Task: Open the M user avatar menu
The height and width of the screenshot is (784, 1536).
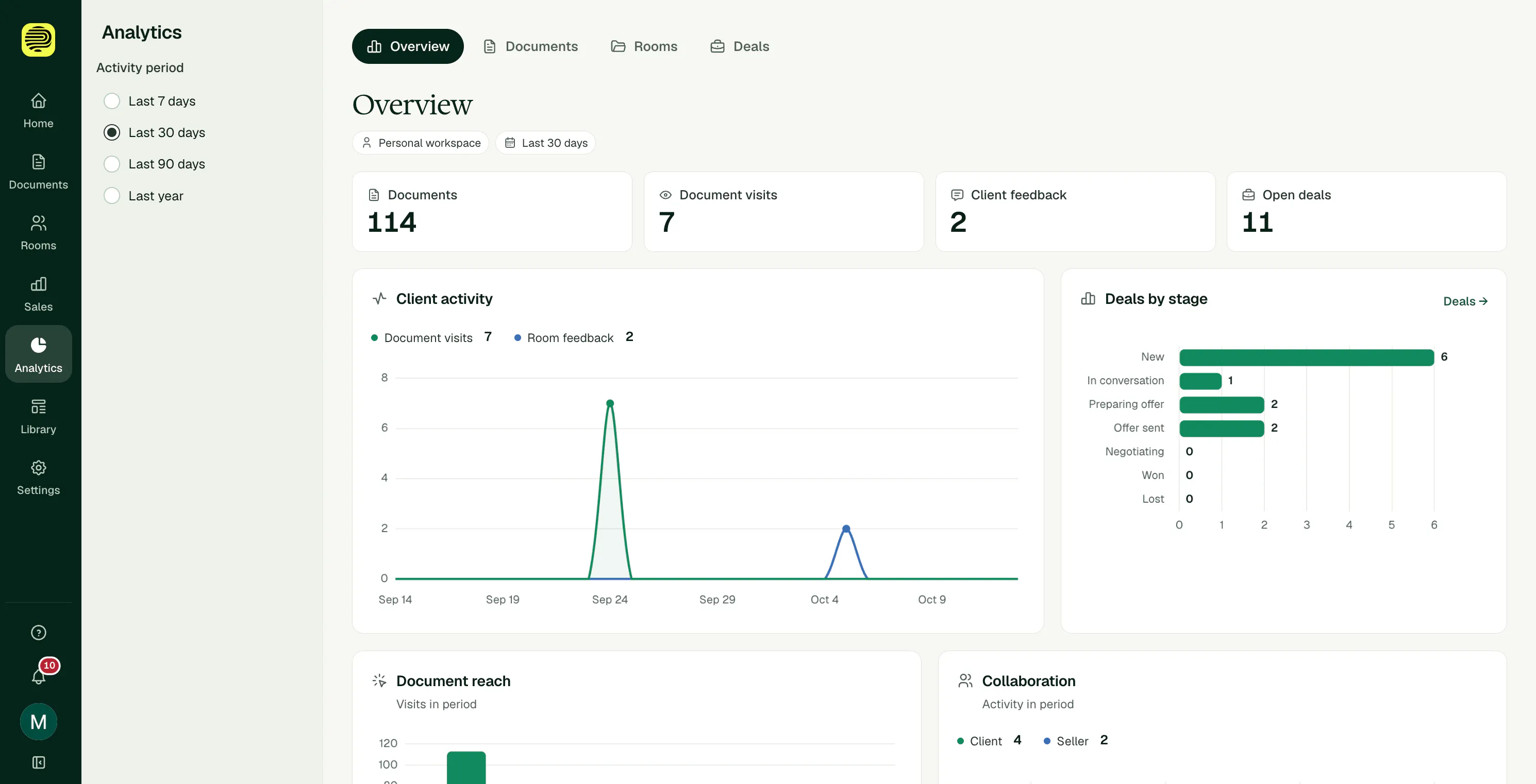Action: (38, 722)
